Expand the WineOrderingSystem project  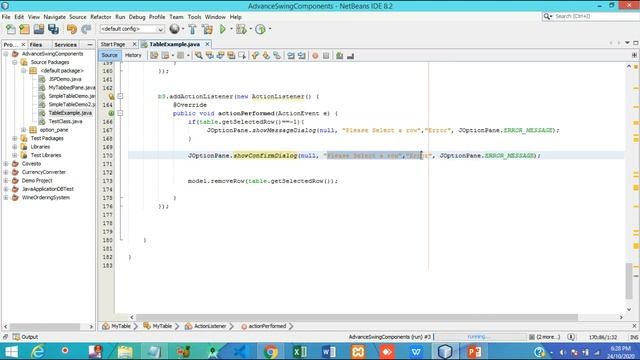point(6,198)
